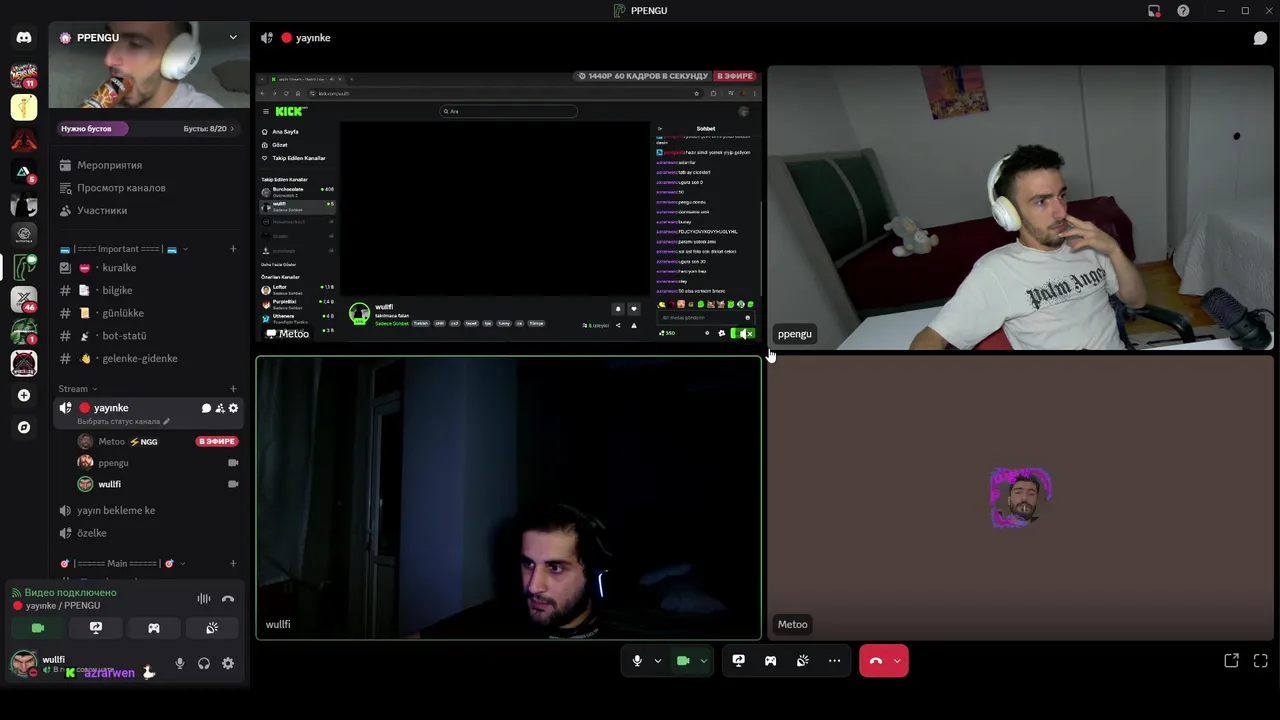
Task: Open the günlükke text channel
Action: click(x=149, y=313)
